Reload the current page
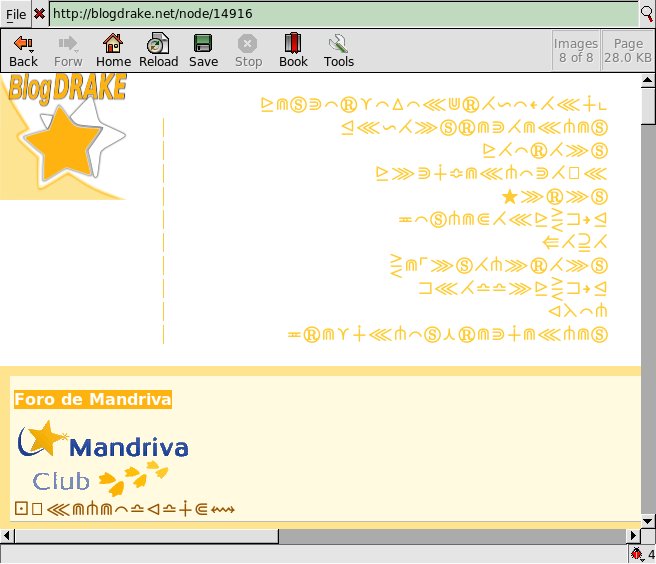This screenshot has width=656, height=564. (158, 50)
